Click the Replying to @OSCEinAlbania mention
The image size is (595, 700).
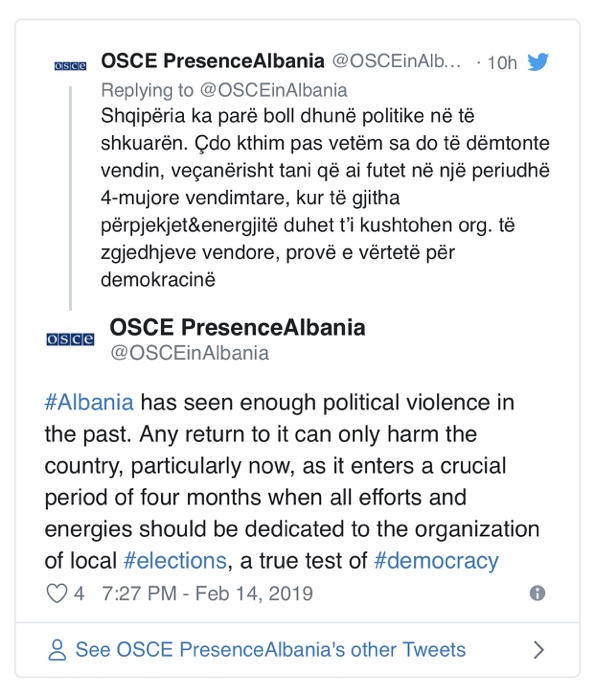click(x=224, y=90)
